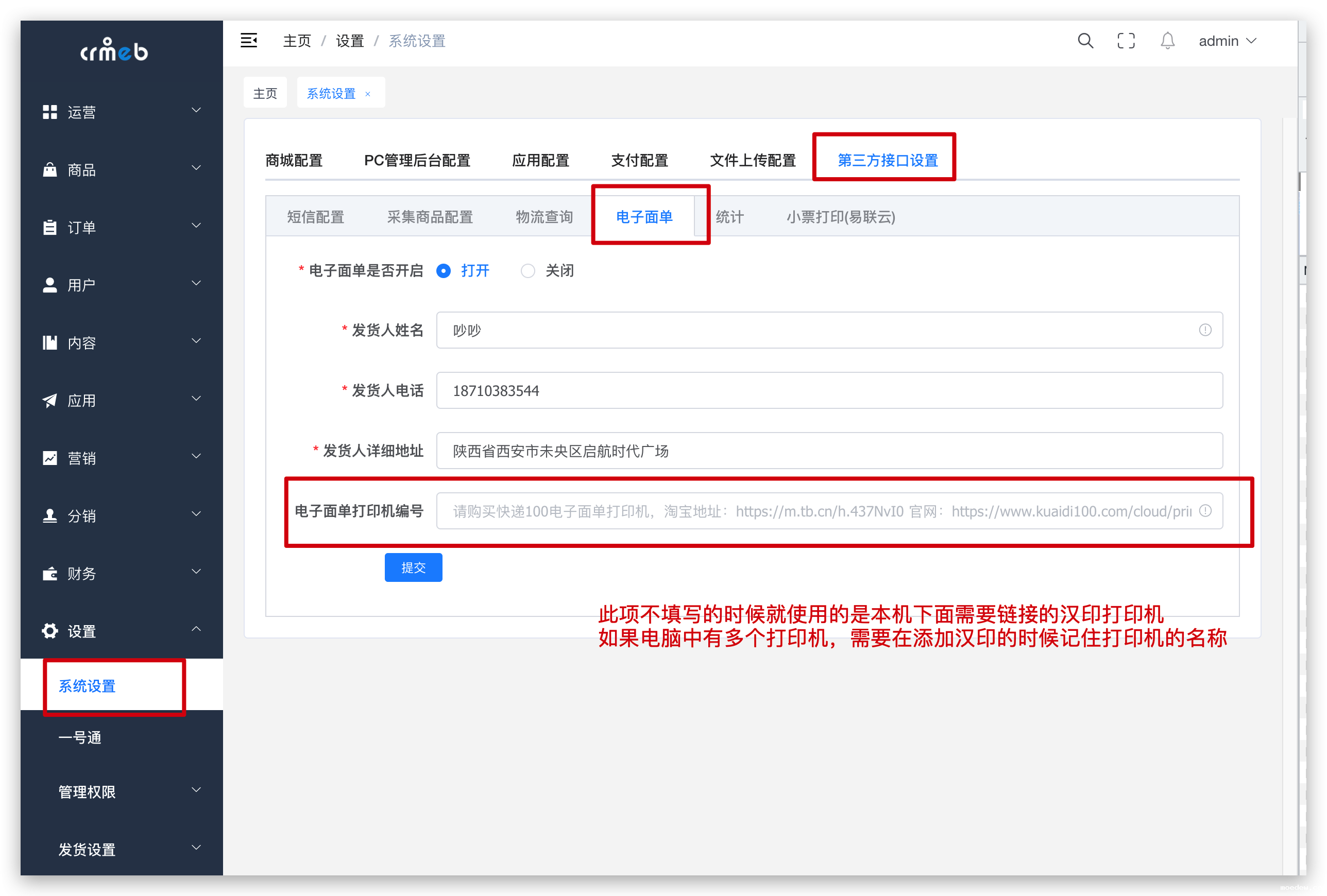The image size is (1327, 896).
Task: Open the search magnifier icon
Action: tap(1085, 41)
